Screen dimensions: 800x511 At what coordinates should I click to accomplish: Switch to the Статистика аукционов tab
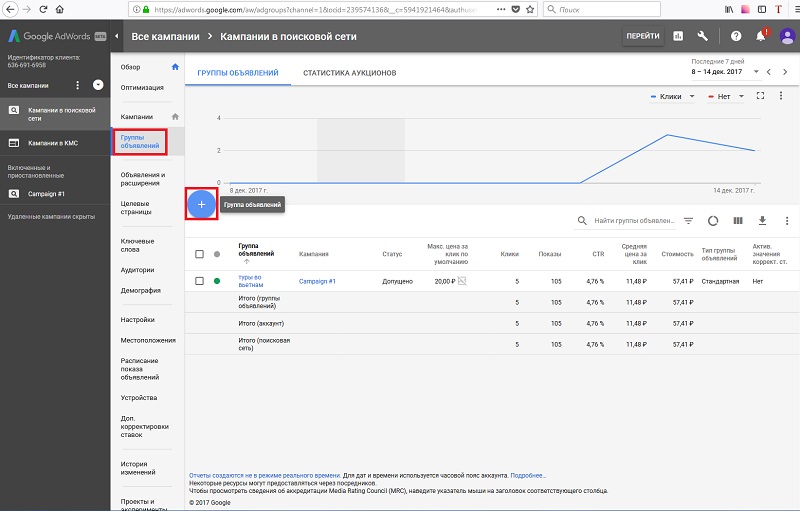(x=349, y=73)
